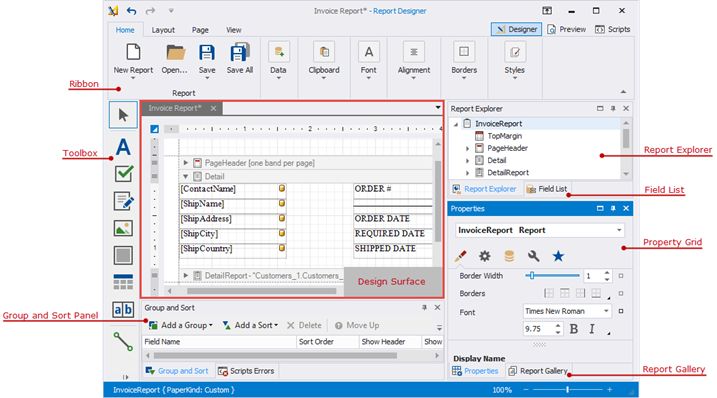Open the Data database category in Properties
The width and height of the screenshot is (717, 398).
pos(509,256)
